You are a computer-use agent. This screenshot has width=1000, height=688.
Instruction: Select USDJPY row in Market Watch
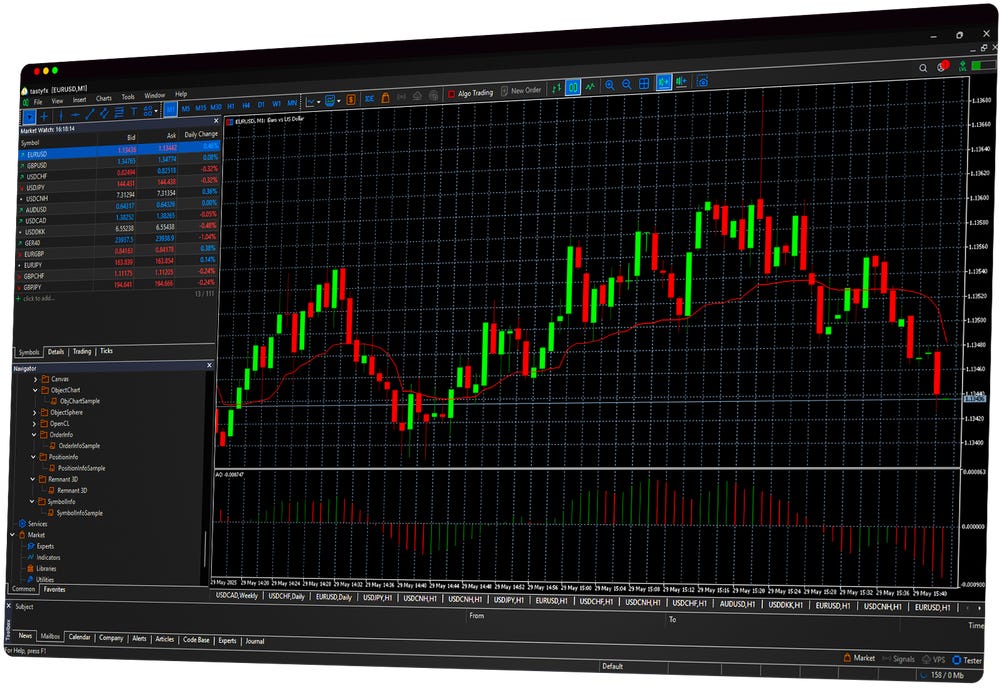pyautogui.click(x=118, y=186)
